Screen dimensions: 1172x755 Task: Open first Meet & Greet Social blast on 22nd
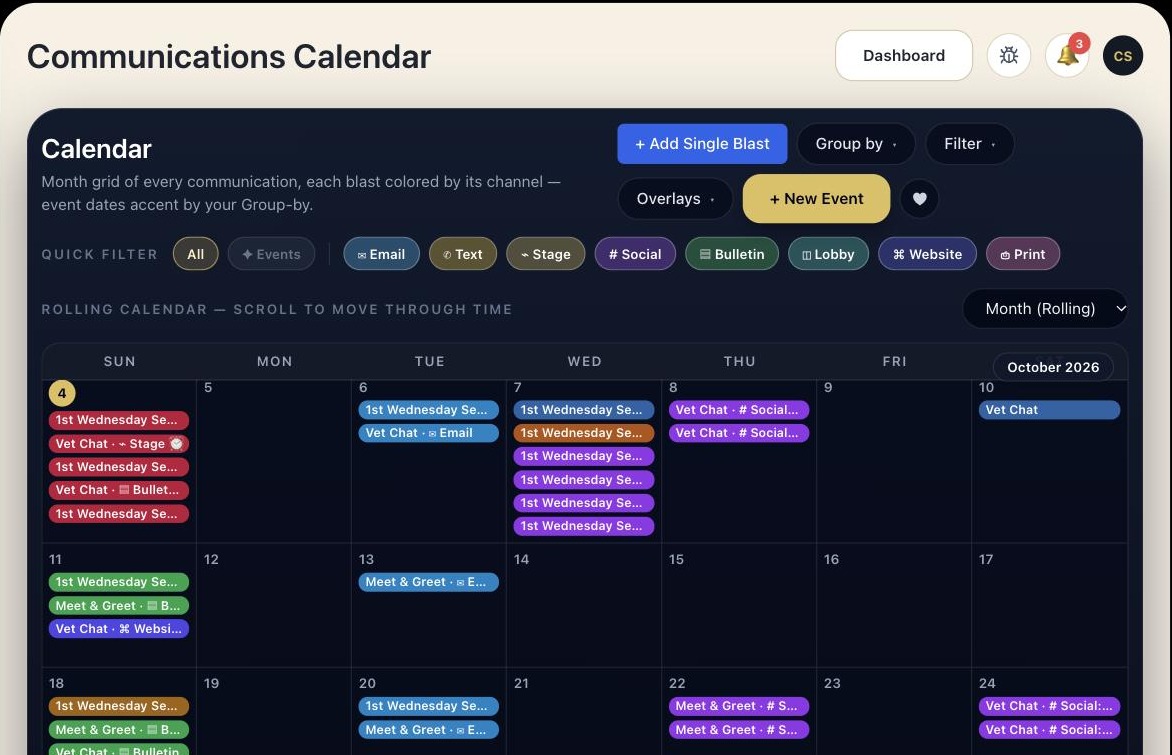(x=738, y=706)
